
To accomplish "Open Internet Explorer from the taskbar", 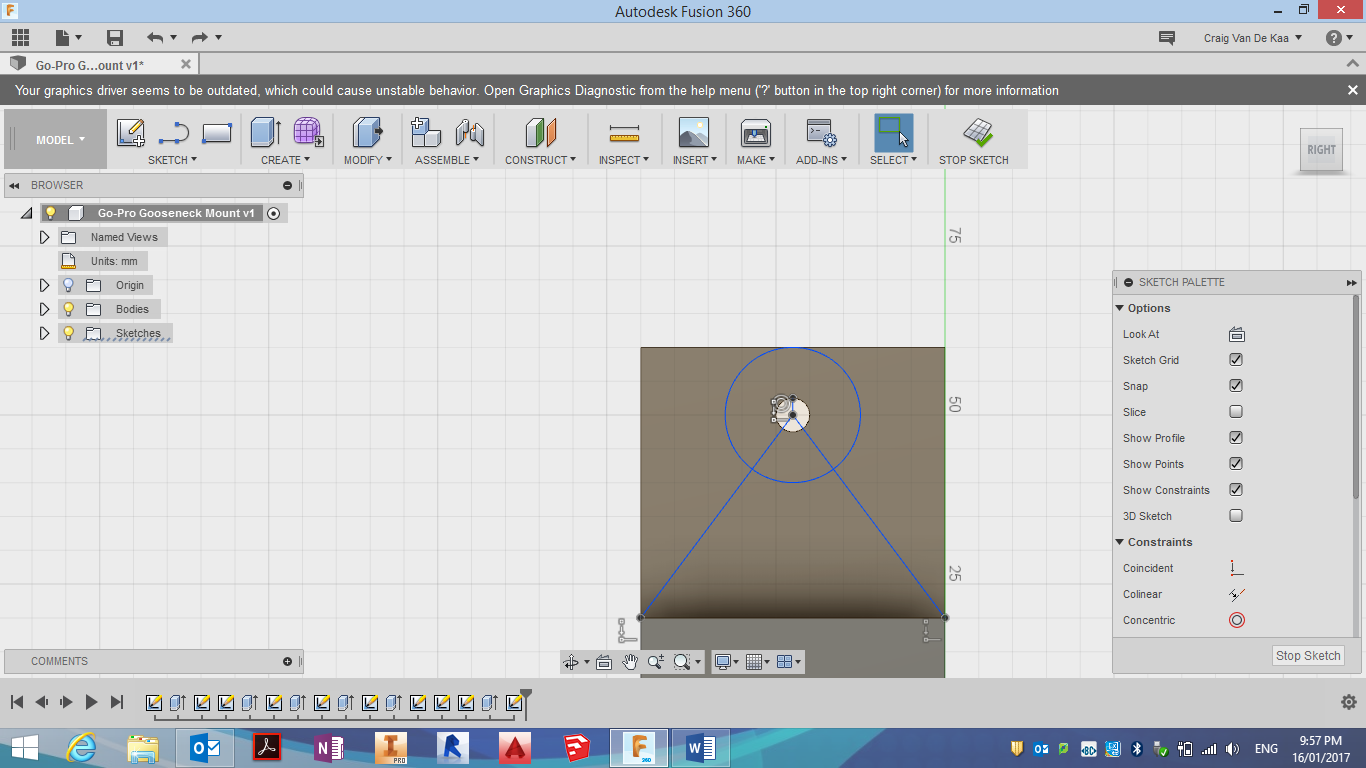I will (80, 748).
